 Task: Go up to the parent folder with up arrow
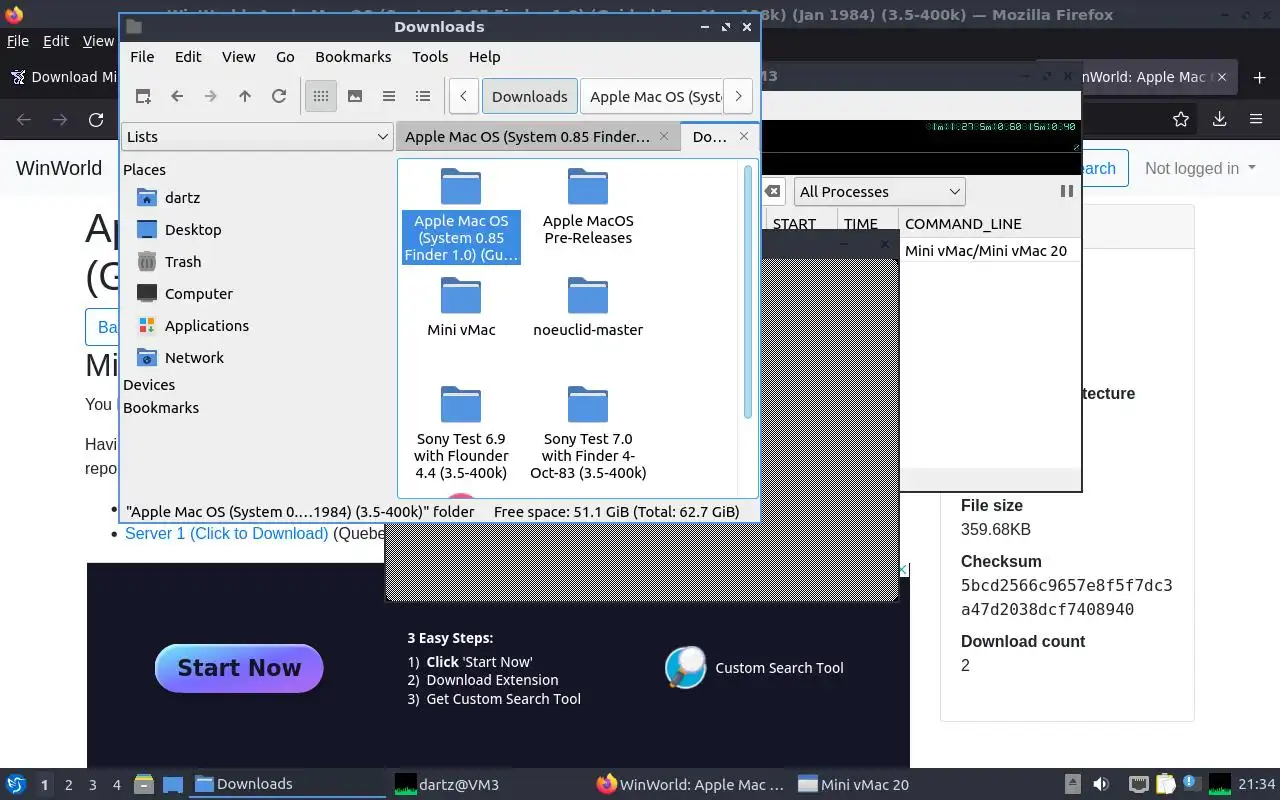245,96
